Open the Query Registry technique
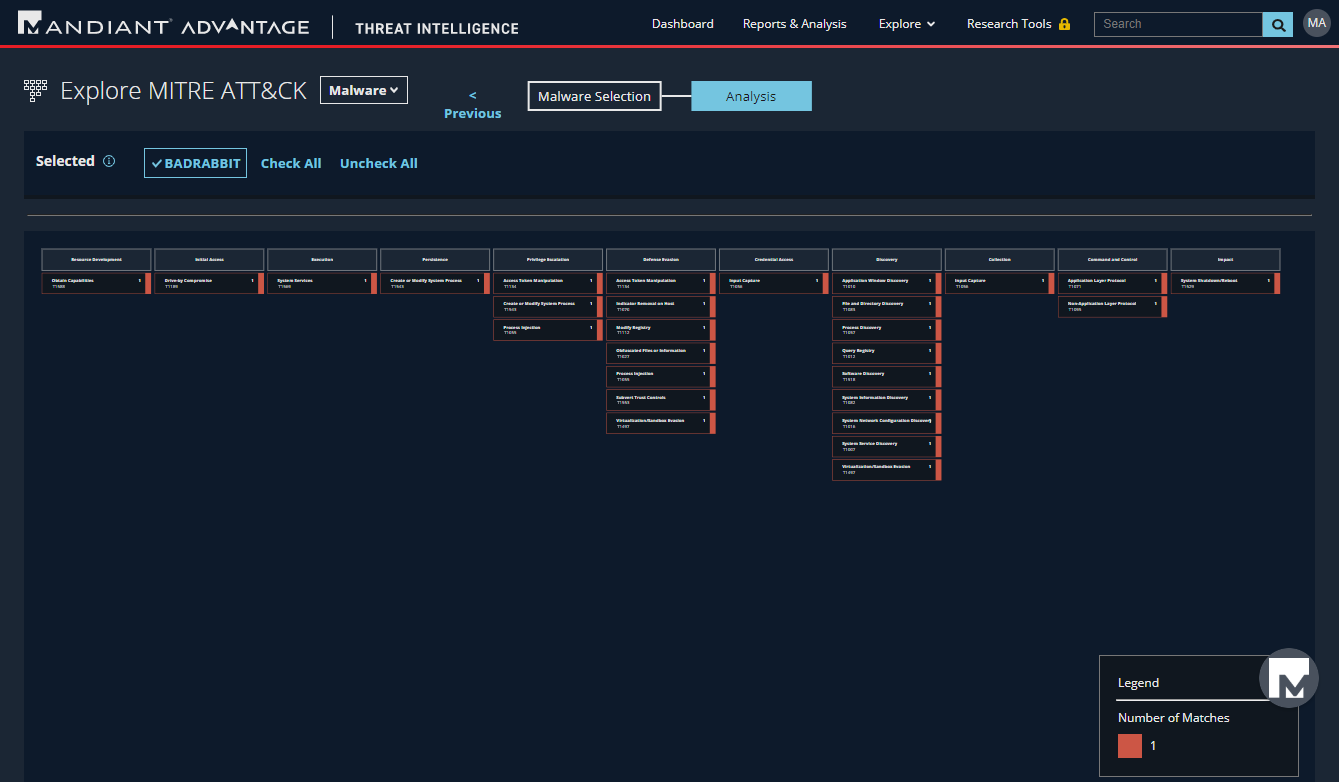This screenshot has height=782, width=1339. click(887, 353)
